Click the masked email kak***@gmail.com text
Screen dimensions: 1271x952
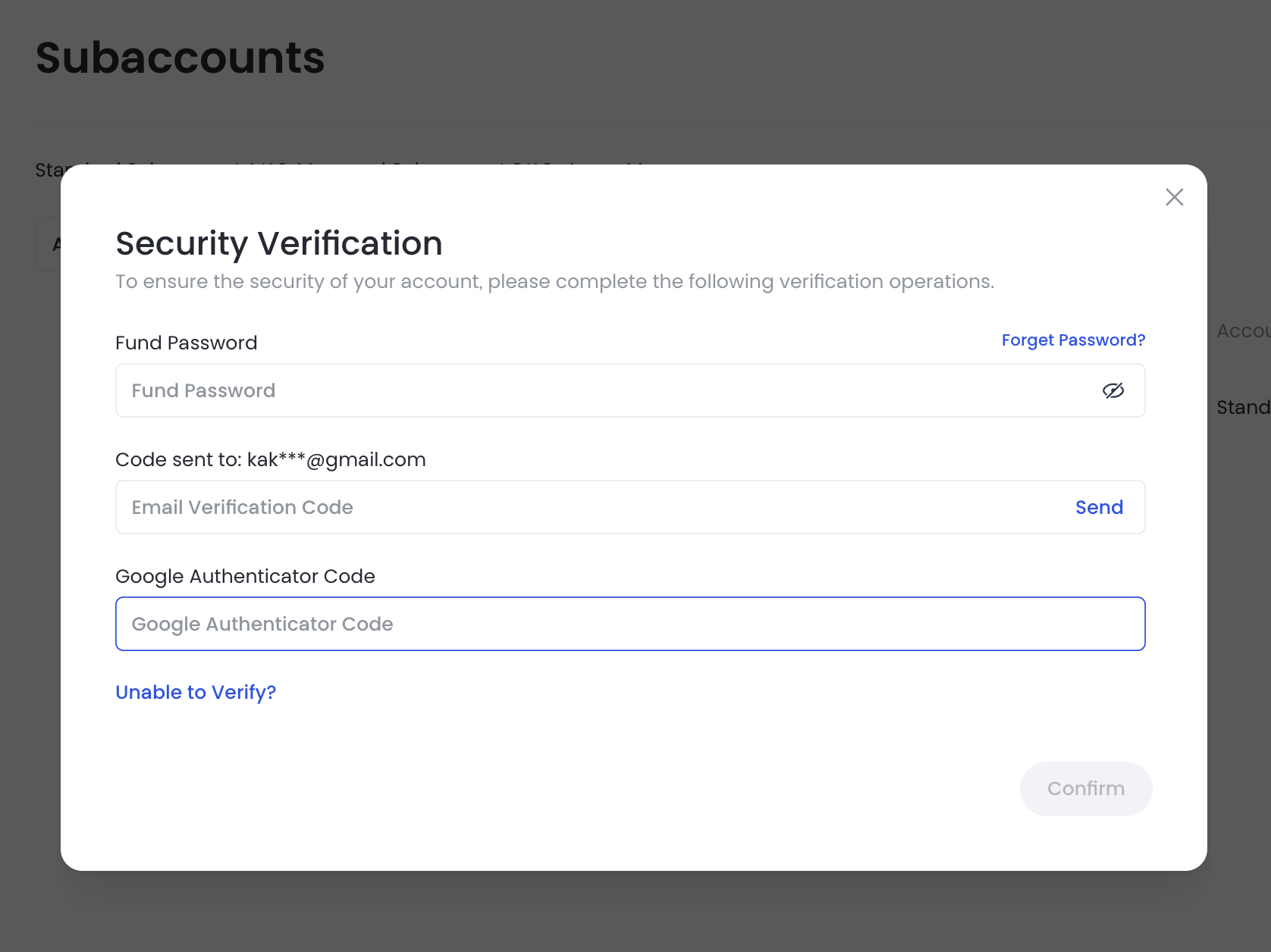tap(336, 459)
